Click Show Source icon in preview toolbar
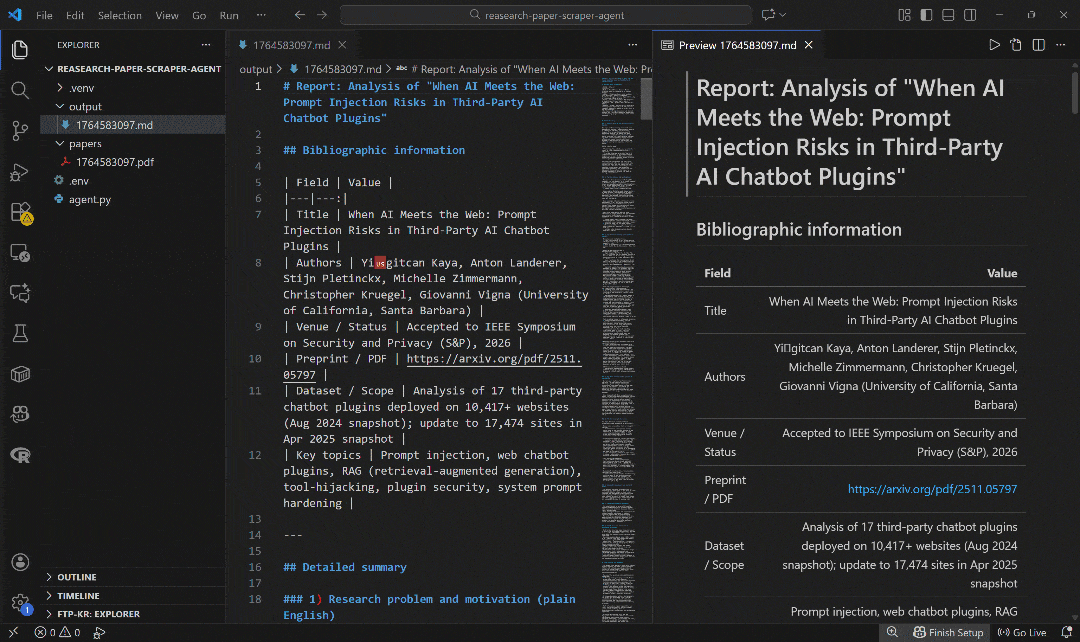Image resolution: width=1080 pixels, height=642 pixels. (x=1016, y=45)
